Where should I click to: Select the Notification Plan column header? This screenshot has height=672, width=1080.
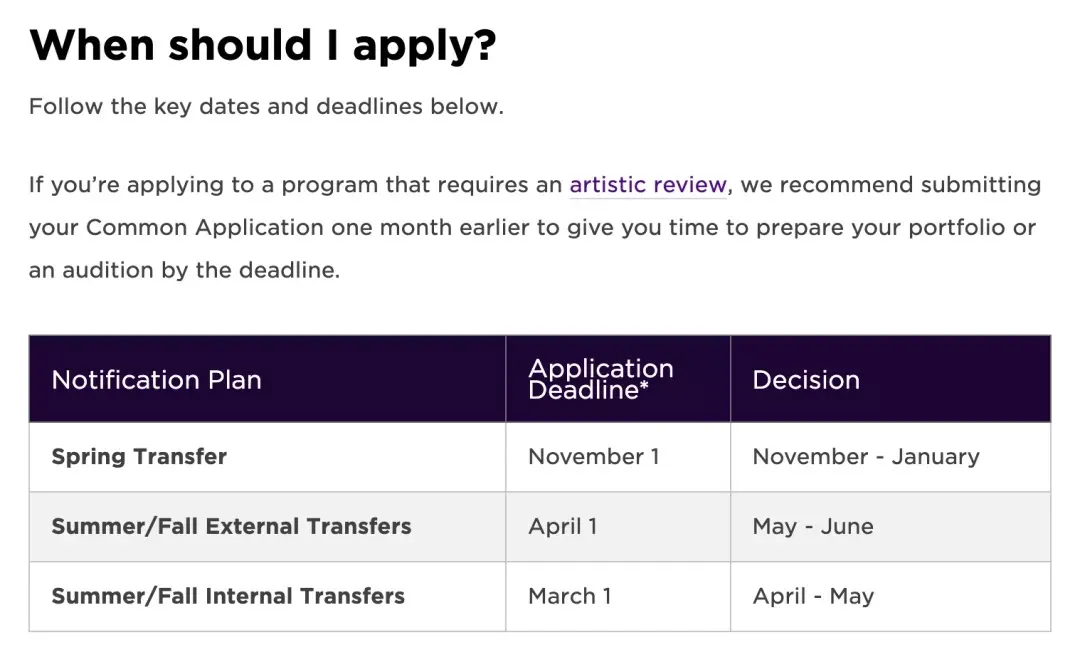(156, 380)
